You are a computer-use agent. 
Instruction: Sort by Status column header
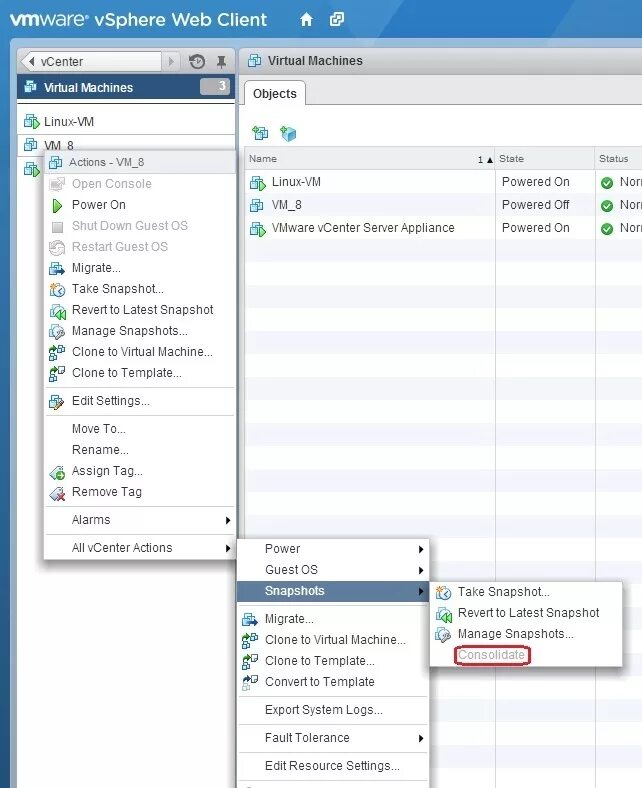619,159
